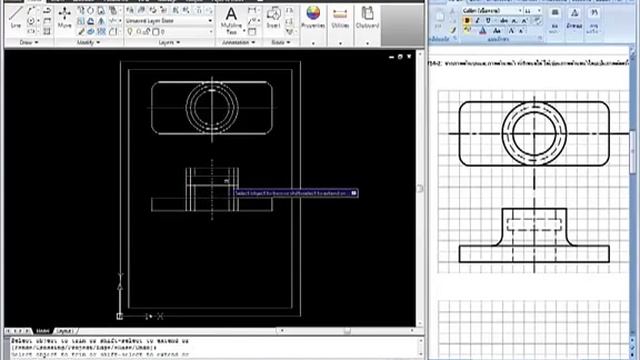The height and width of the screenshot is (360, 640).
Task: Toggle Underline formatting in Word
Action: tap(487, 20)
